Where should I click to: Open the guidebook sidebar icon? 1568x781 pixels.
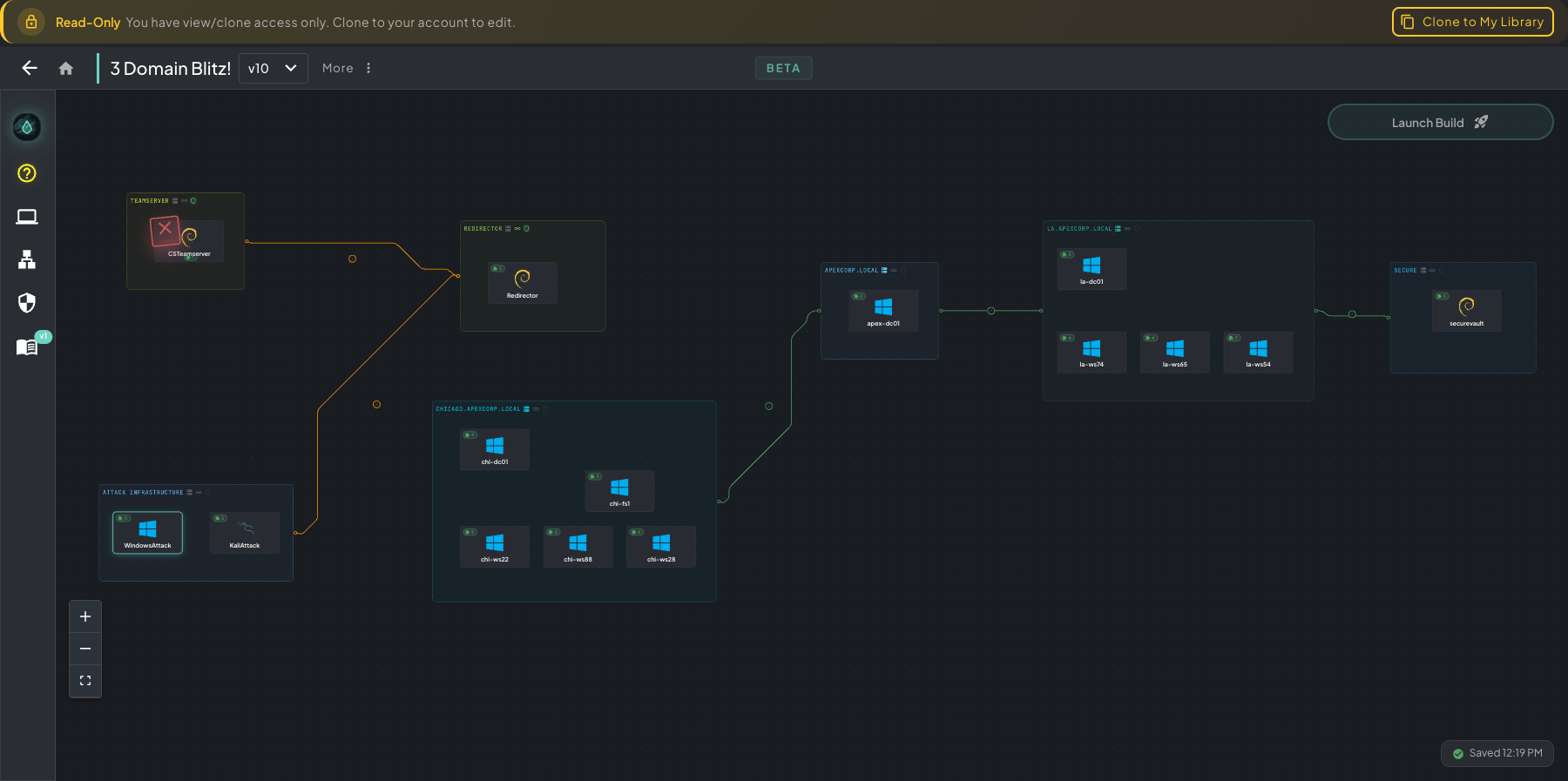point(27,347)
